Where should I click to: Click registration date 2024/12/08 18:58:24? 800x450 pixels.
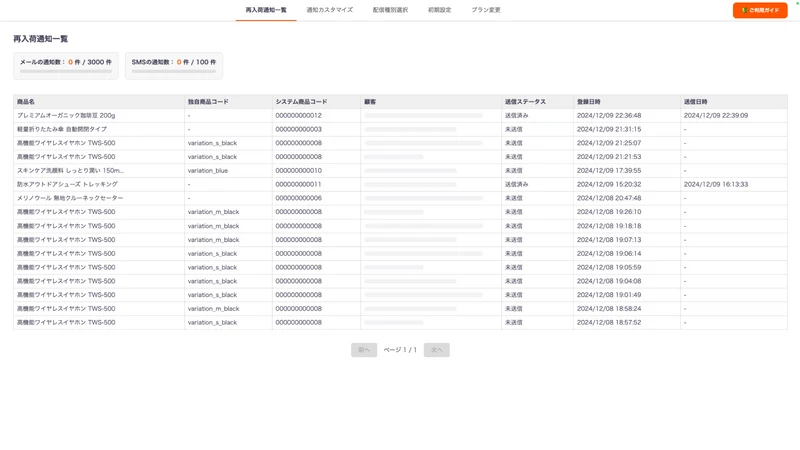pos(609,309)
